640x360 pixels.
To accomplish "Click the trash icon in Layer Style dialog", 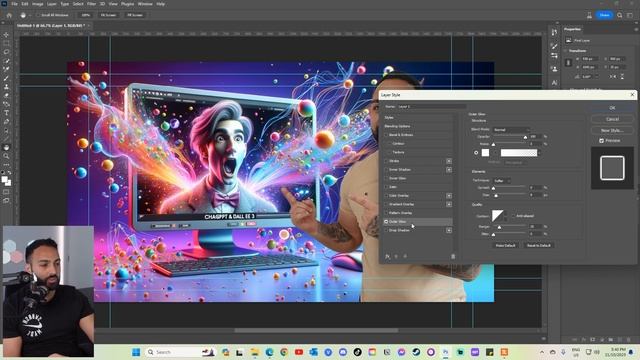I will coord(453,256).
